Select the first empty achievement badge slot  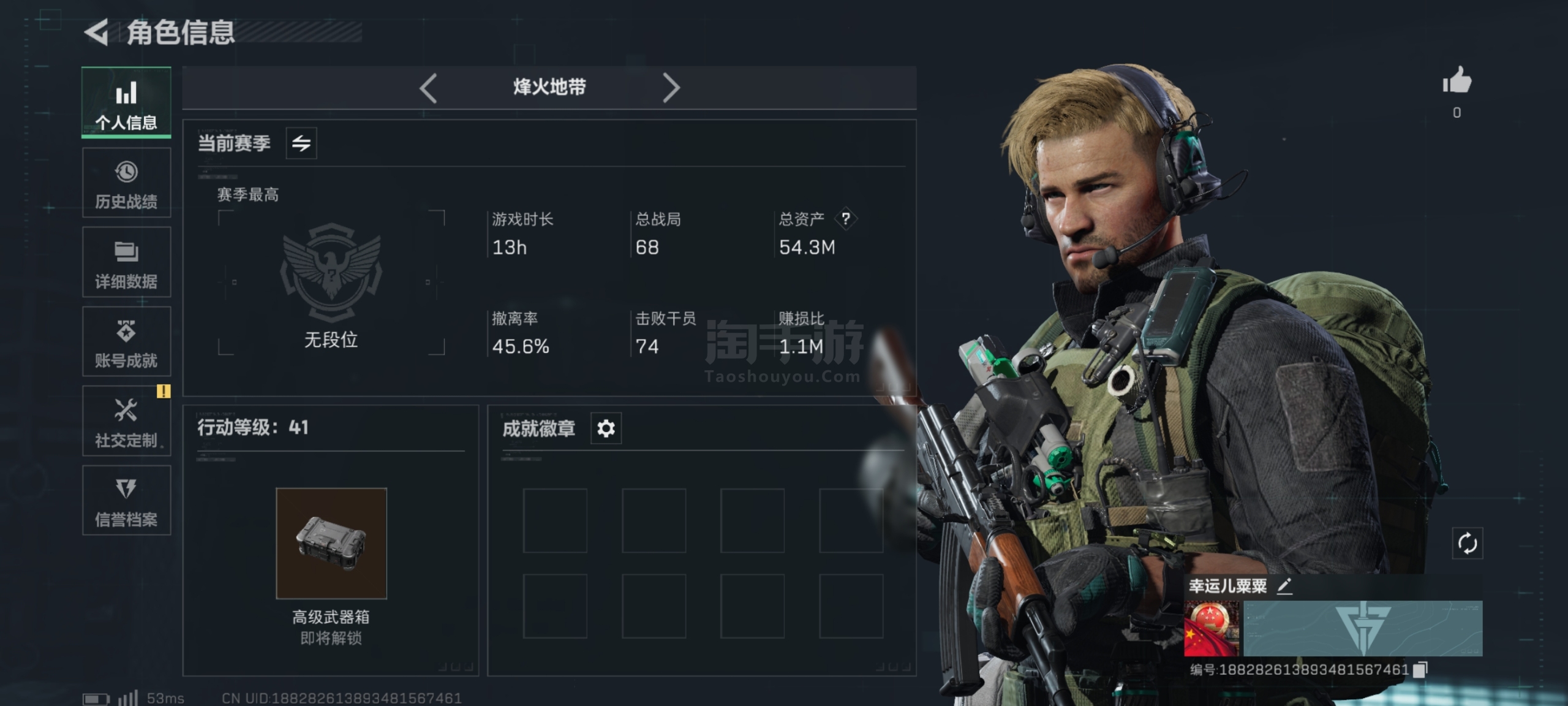555,520
